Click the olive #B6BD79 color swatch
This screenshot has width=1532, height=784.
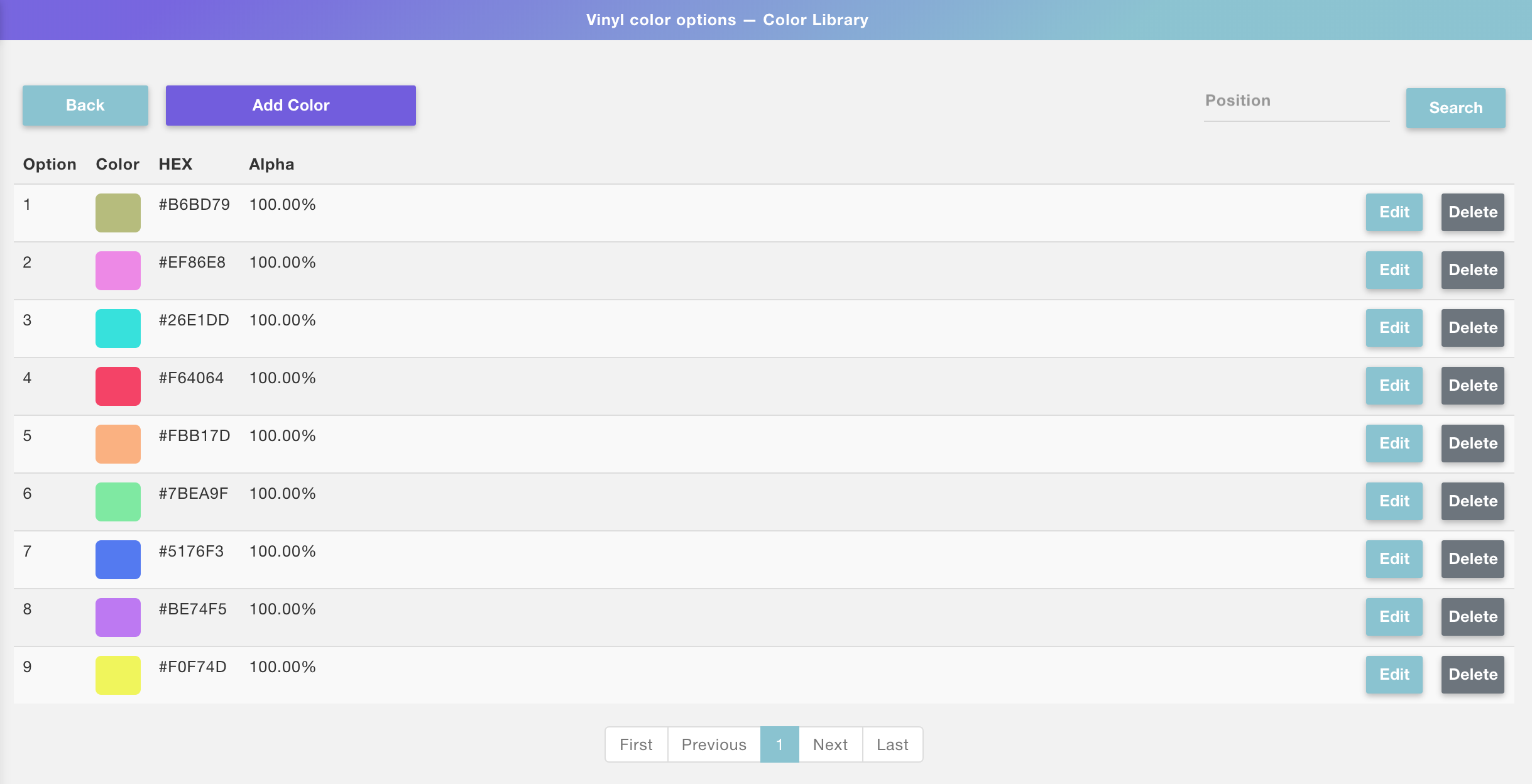(118, 213)
